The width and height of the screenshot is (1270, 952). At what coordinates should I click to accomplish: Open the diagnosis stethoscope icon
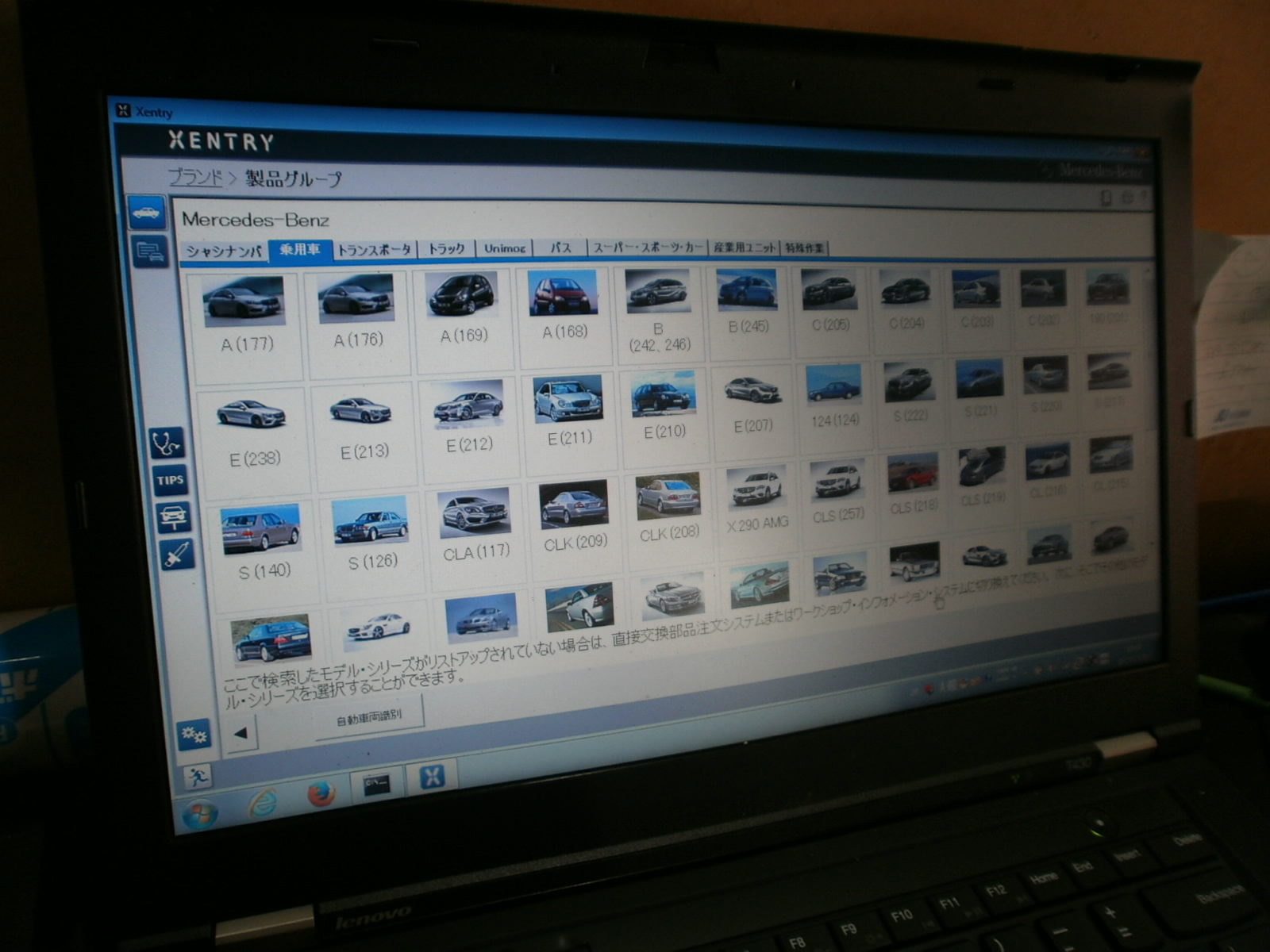(x=167, y=443)
